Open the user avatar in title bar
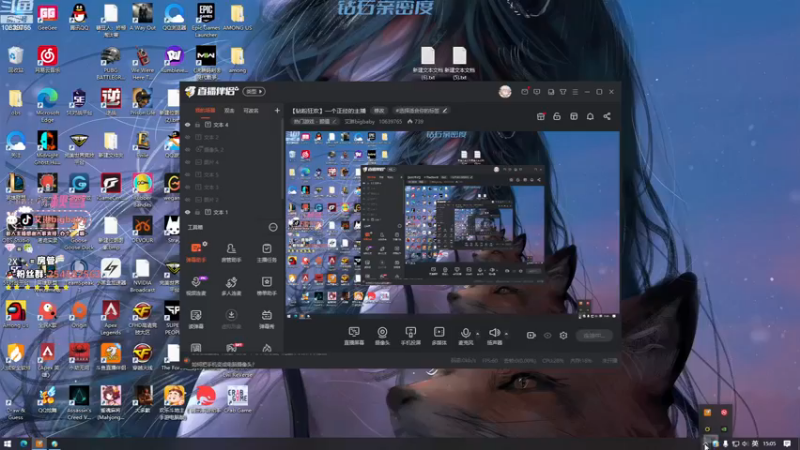This screenshot has width=800, height=450. [505, 91]
